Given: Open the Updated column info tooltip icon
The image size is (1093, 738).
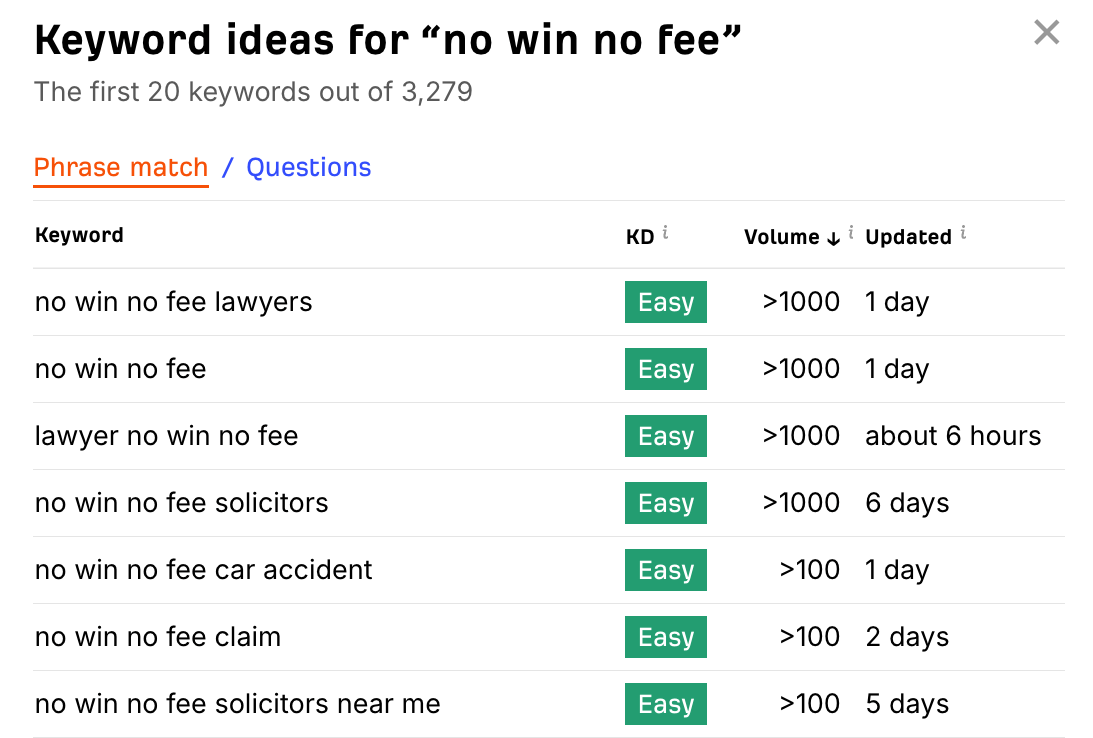Looking at the screenshot, I should tap(963, 231).
